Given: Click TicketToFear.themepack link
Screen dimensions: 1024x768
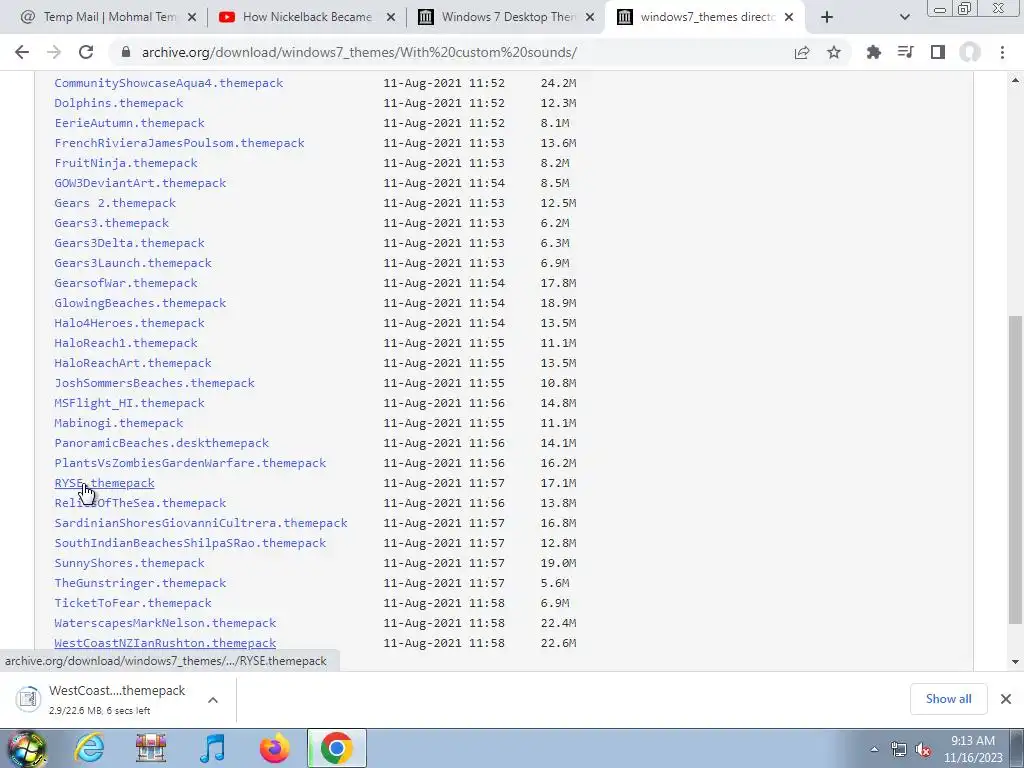Looking at the screenshot, I should coord(133,603).
